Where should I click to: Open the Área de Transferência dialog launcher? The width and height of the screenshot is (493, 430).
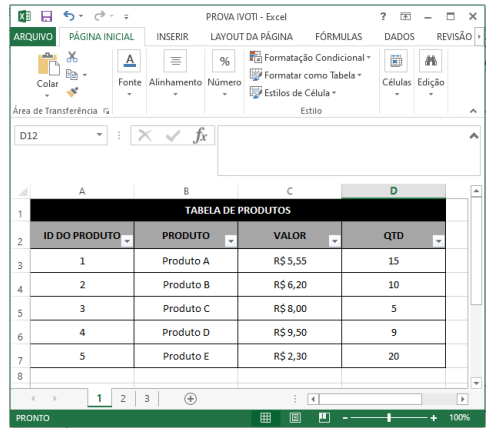click(106, 111)
